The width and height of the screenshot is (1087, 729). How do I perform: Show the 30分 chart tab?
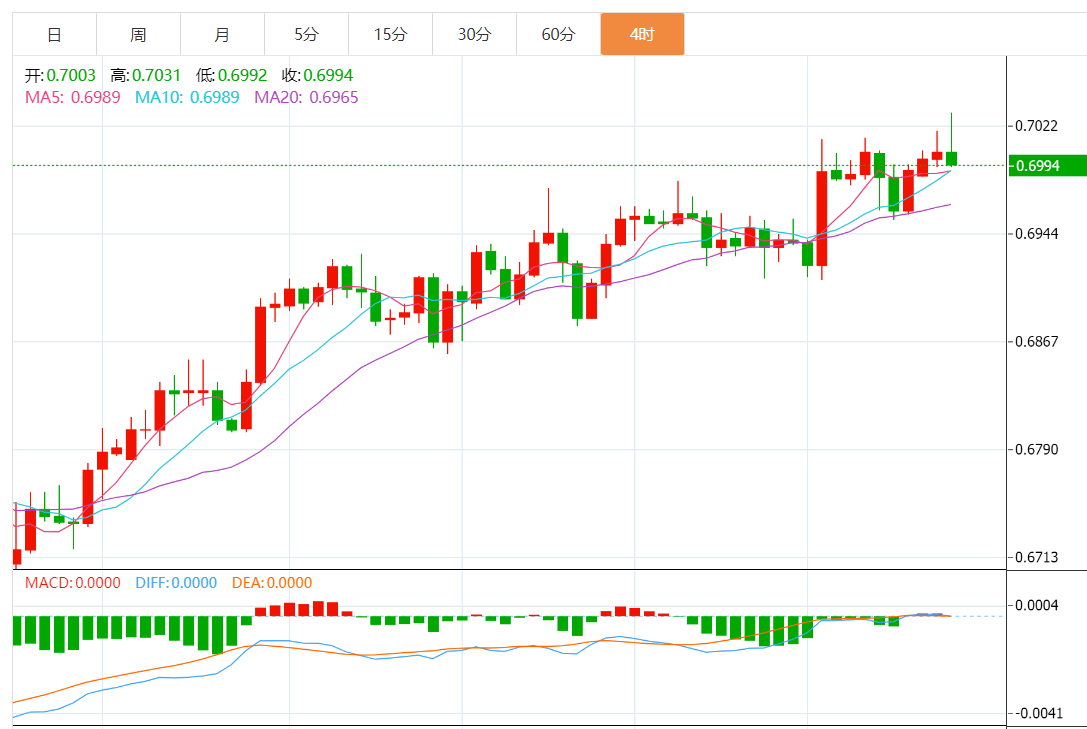coord(474,35)
